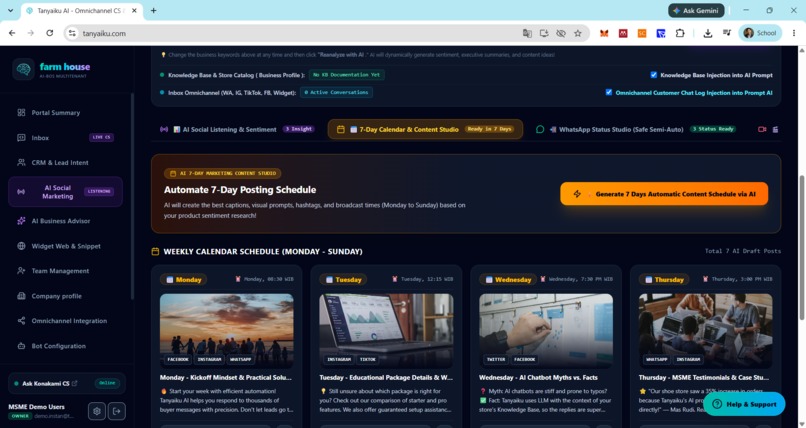
Task: Open Monday post sunset thumbnail
Action: (227, 330)
